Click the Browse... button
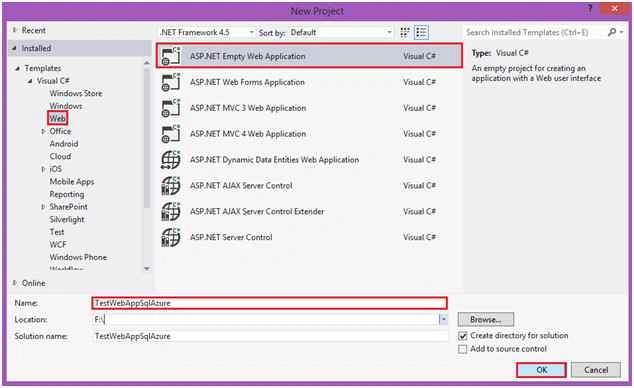634x388 pixels. pos(486,319)
